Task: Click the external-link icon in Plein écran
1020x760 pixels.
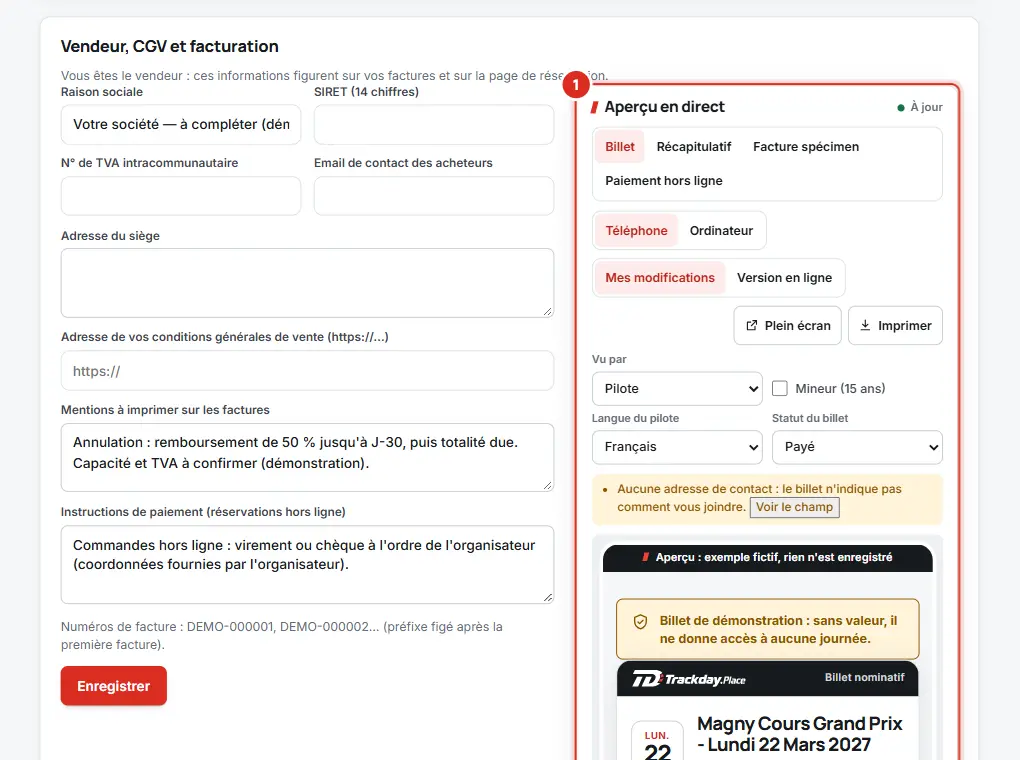Action: pyautogui.click(x=751, y=325)
